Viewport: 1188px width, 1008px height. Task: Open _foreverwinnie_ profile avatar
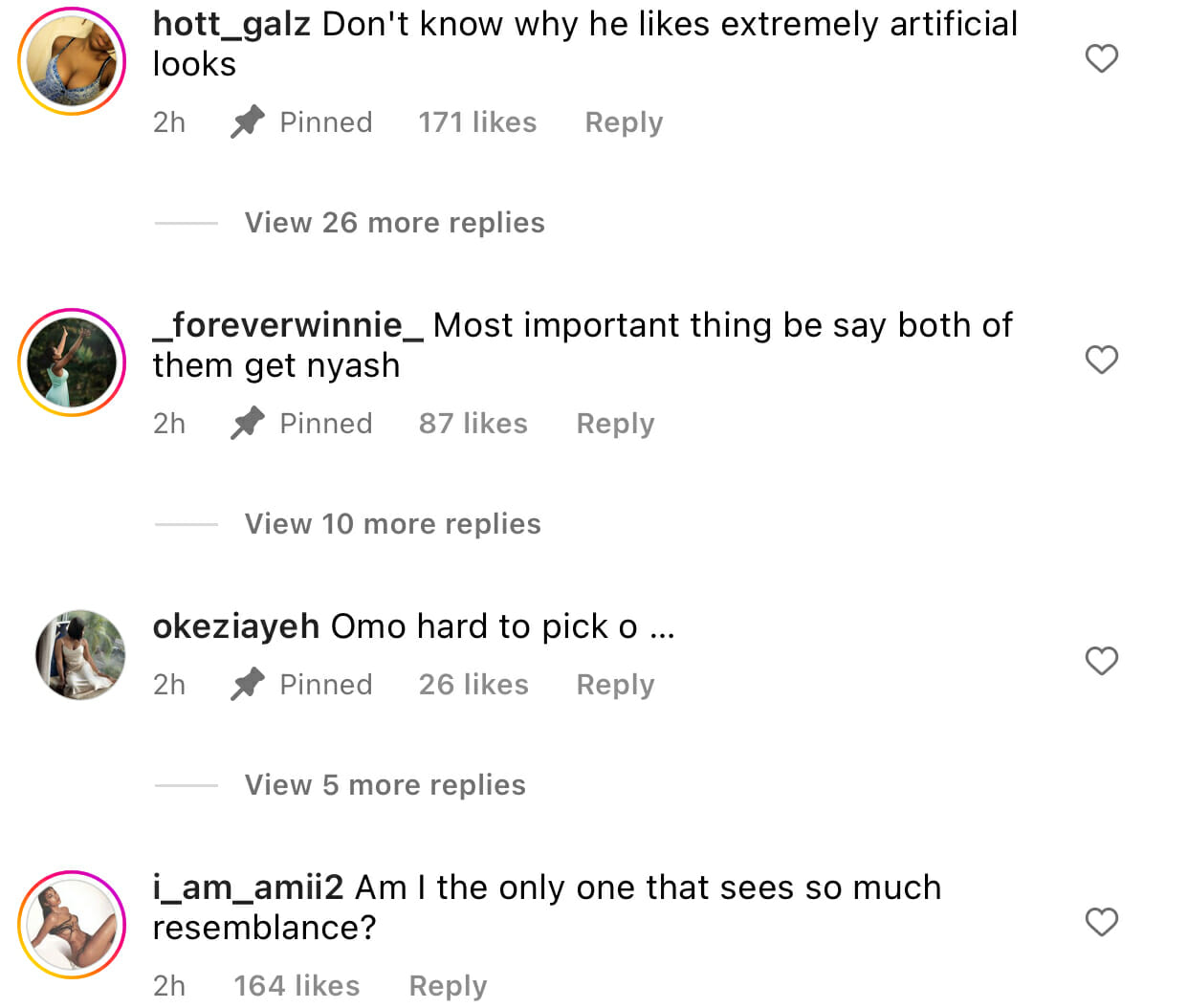click(73, 362)
